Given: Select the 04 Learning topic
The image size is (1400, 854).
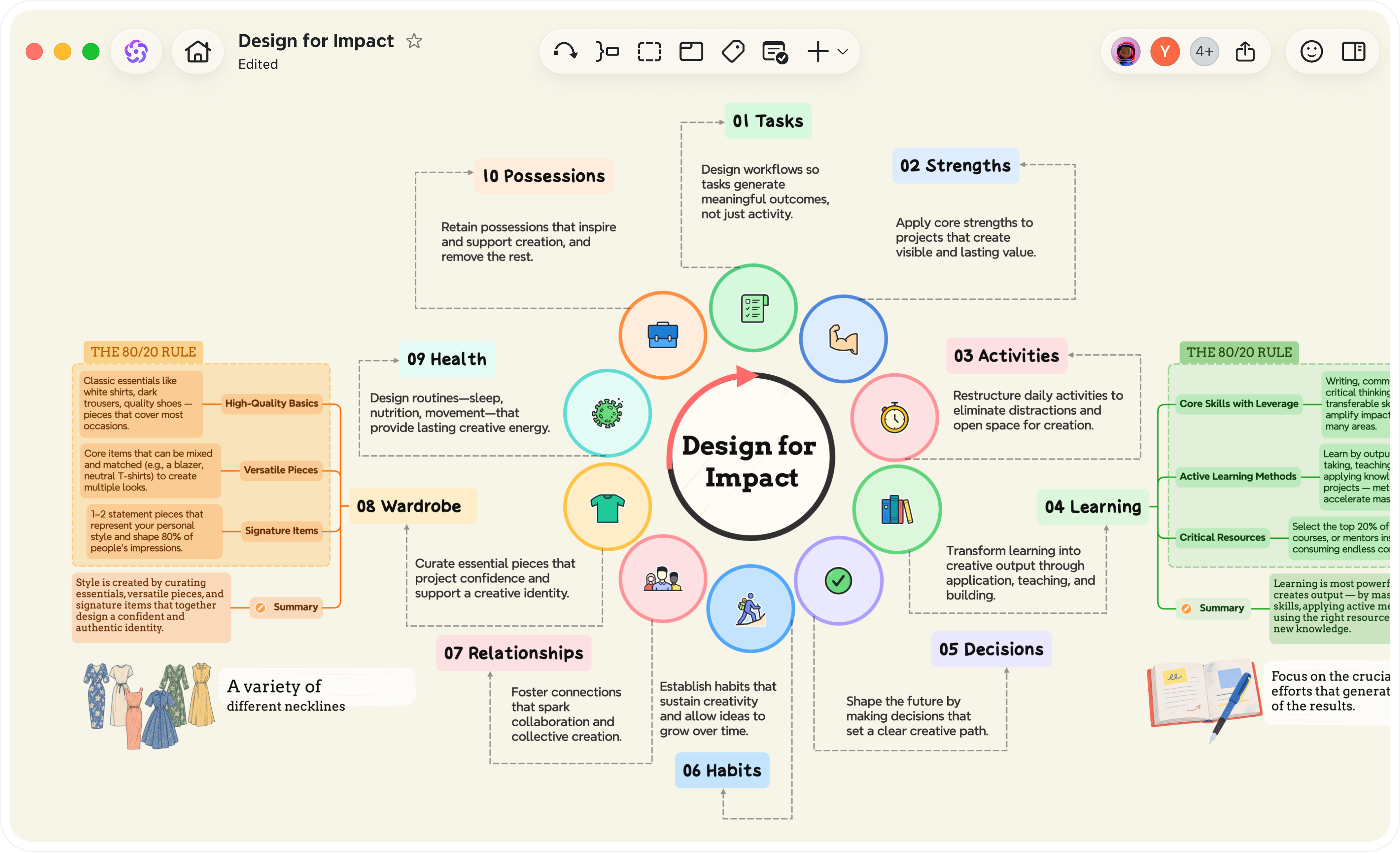Looking at the screenshot, I should click(x=1093, y=507).
